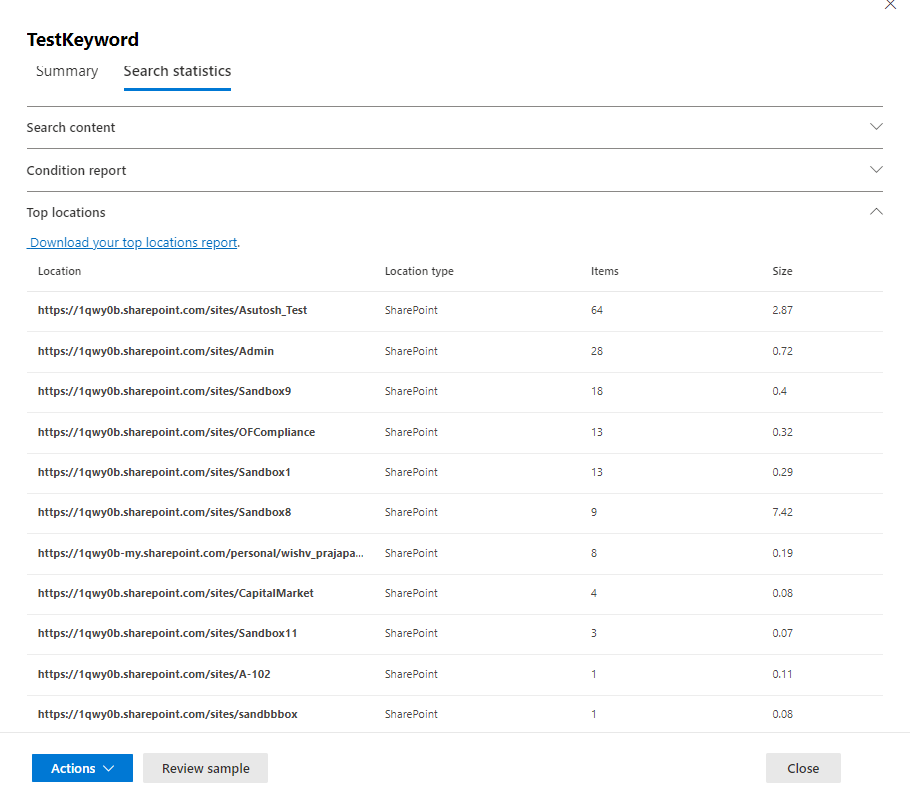The image size is (910, 795).
Task: Click the Items column header
Action: tap(605, 271)
